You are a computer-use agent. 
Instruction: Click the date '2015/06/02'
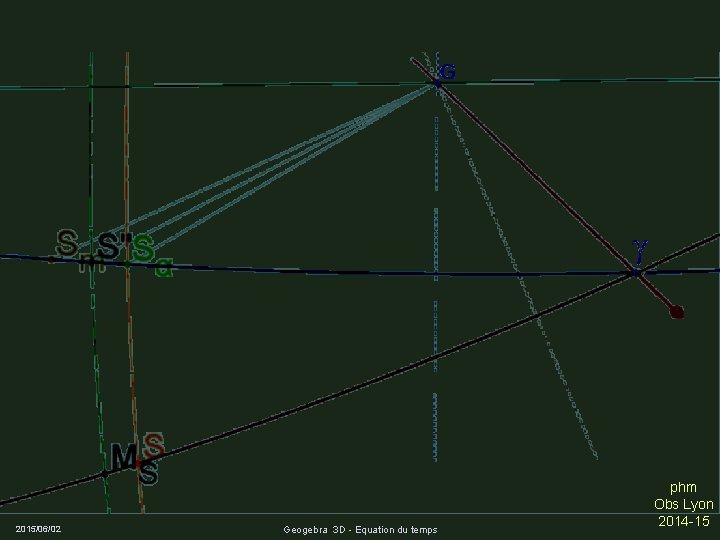[38, 529]
